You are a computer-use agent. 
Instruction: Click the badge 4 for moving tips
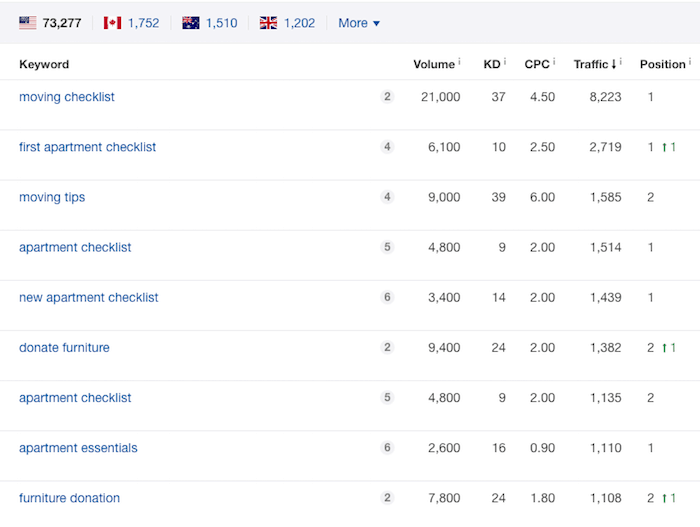[x=387, y=197]
